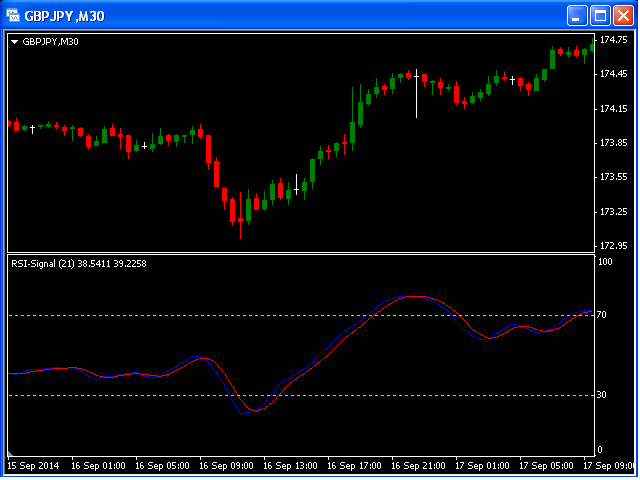Click the RSI-Signal (21) indicator label
The image size is (640, 480).
click(x=78, y=264)
